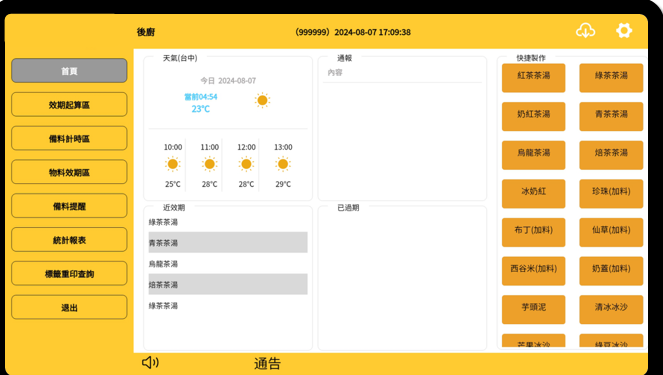
Task: Click the 天氣(台中) panel heading
Action: 180,58
